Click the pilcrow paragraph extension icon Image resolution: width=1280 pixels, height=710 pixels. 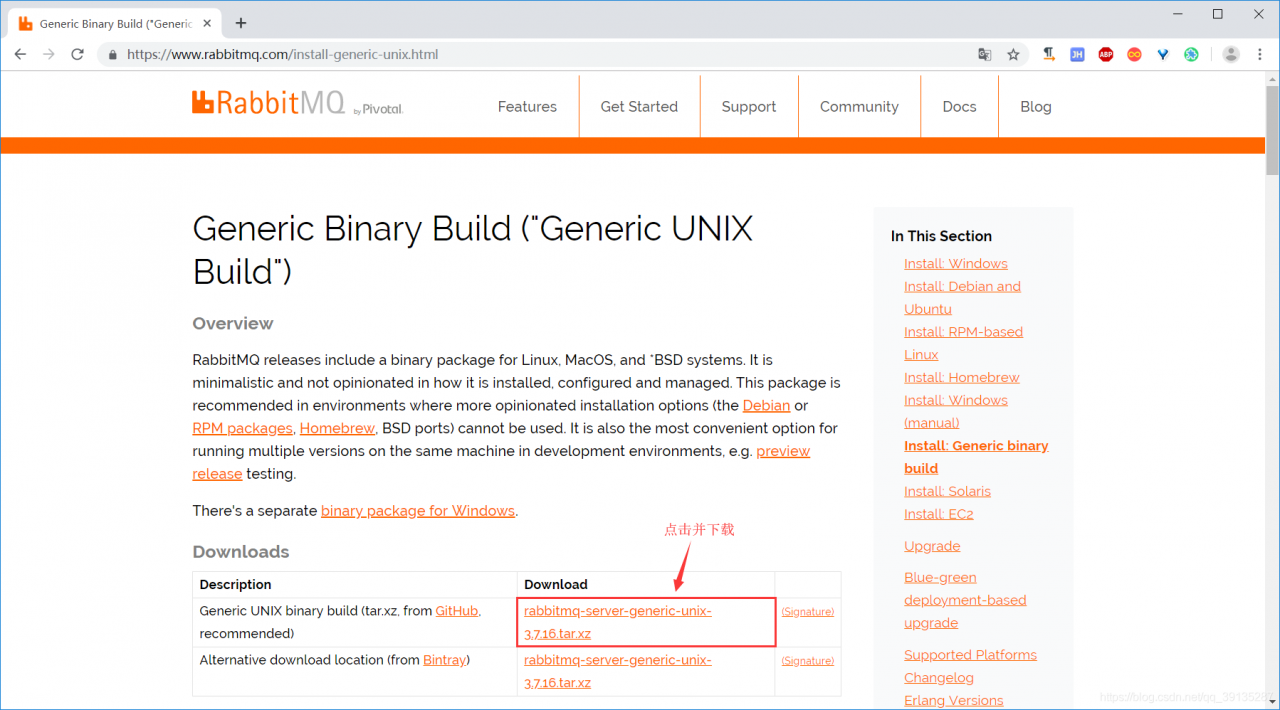1048,54
